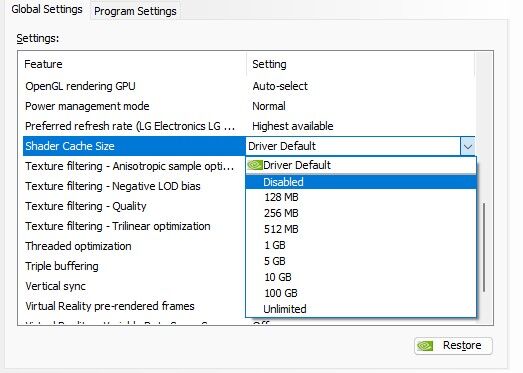The height and width of the screenshot is (373, 523).
Task: Click the Vertical sync feature row
Action: coord(134,286)
